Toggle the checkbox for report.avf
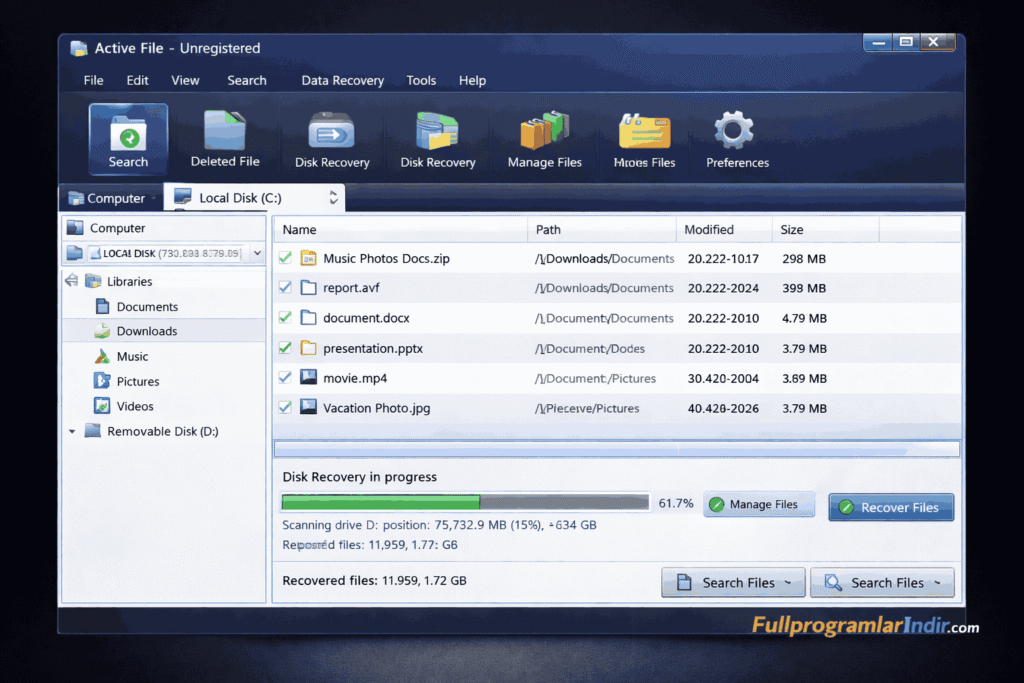This screenshot has height=683, width=1024. point(285,288)
